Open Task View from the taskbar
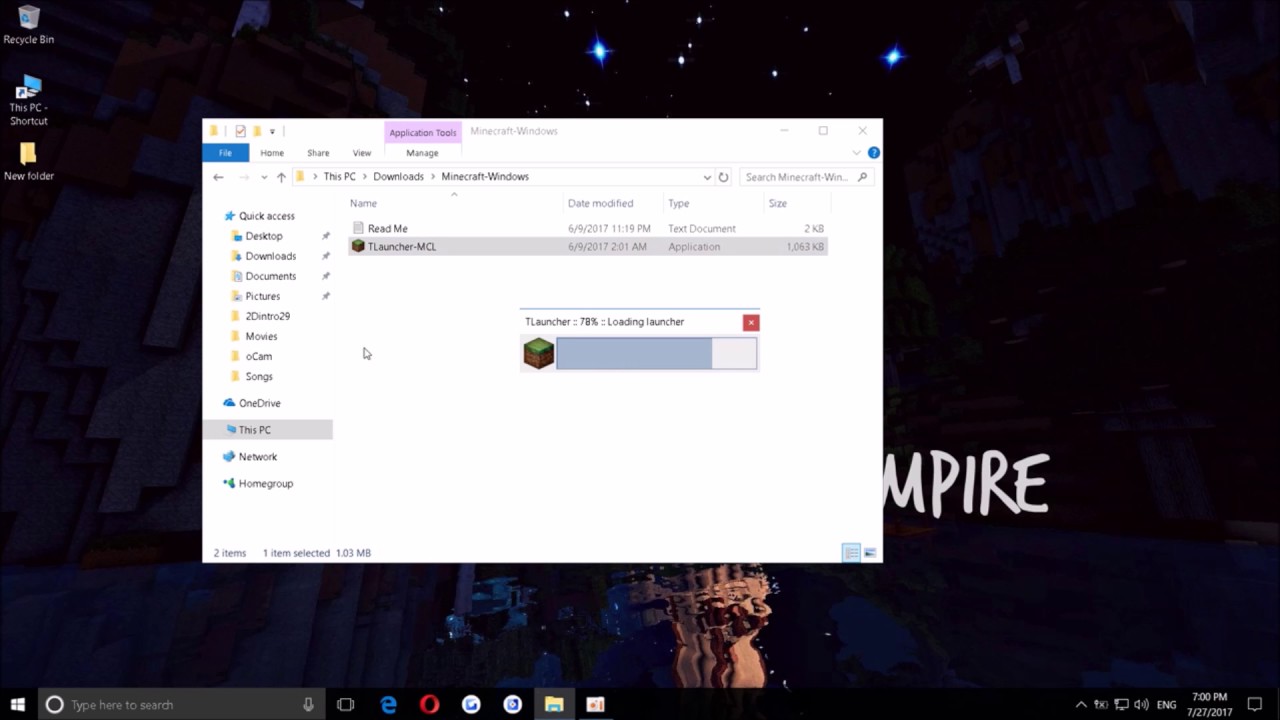Image resolution: width=1280 pixels, height=720 pixels. 346,705
